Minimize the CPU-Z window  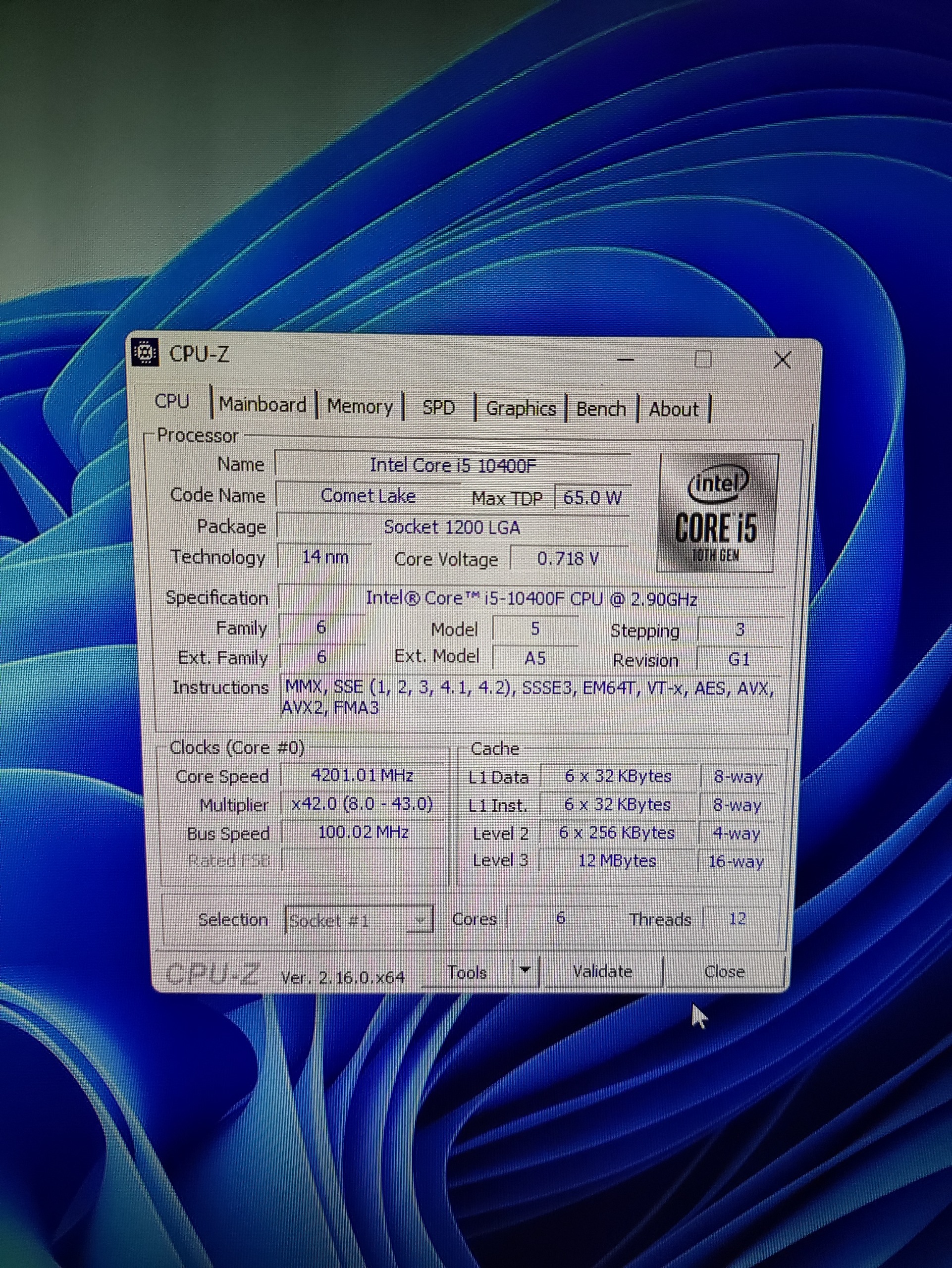click(625, 360)
